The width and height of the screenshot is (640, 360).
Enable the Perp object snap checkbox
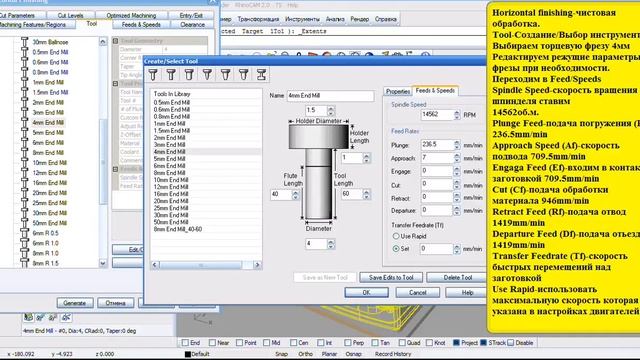348,343
